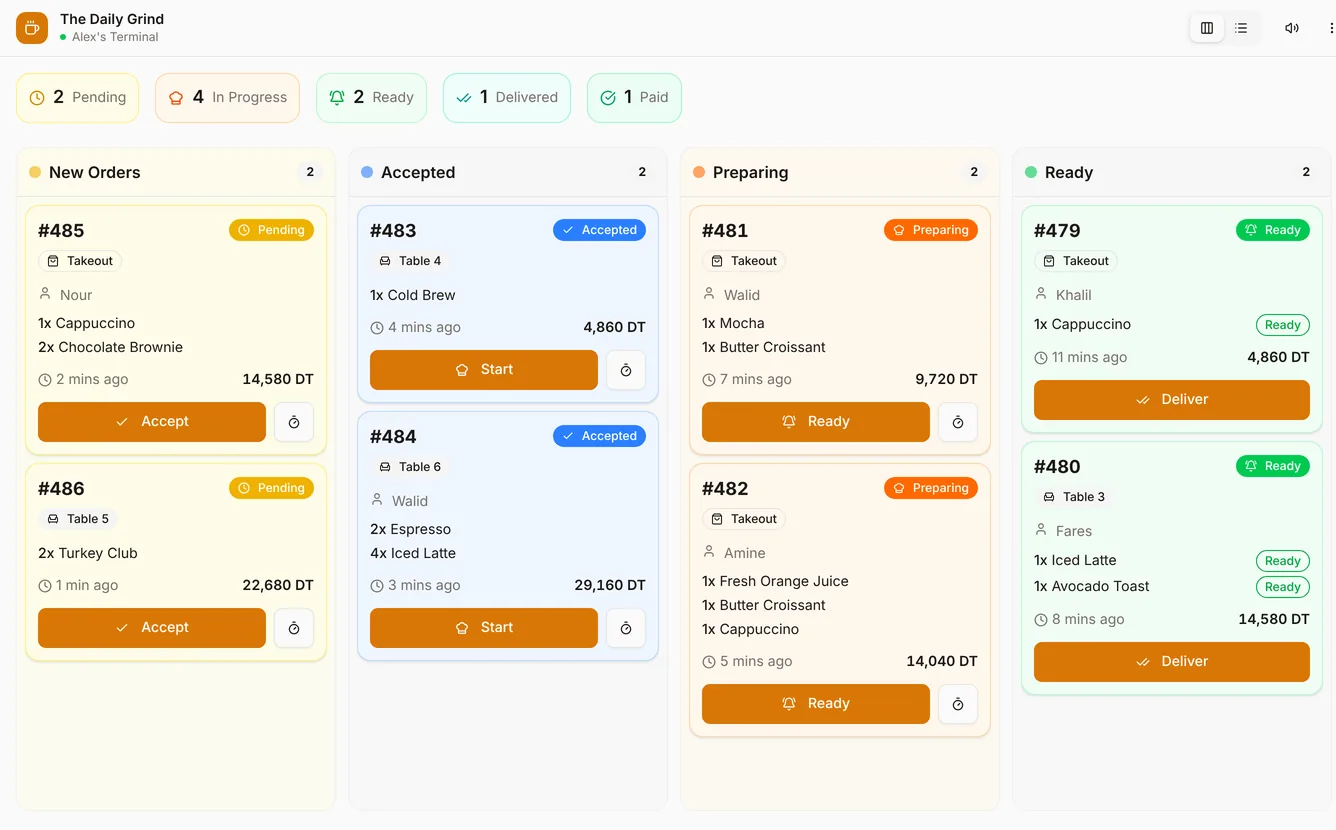Image resolution: width=1336 pixels, height=830 pixels.
Task: Click the Ready tag beside Iced Latte in #480
Action: (1283, 561)
